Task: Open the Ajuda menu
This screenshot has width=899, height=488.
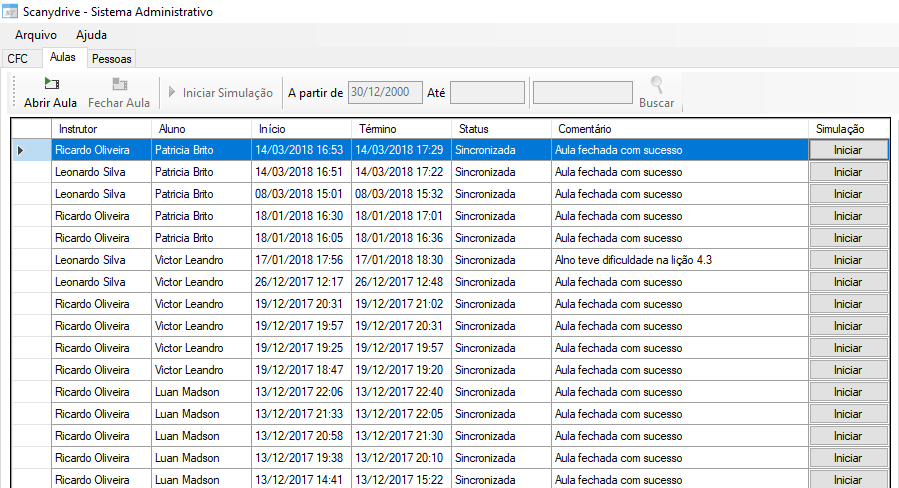Action: [91, 35]
